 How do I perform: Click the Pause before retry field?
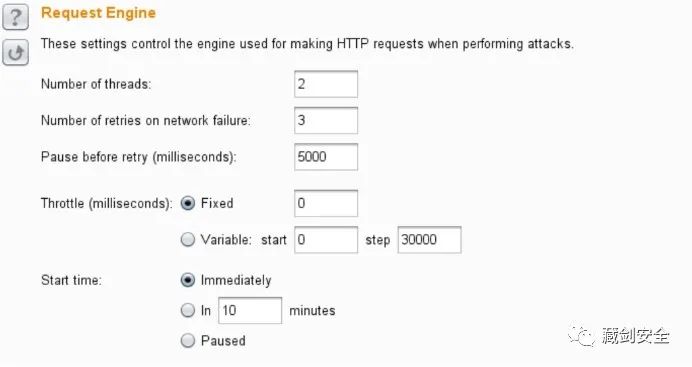coord(326,157)
